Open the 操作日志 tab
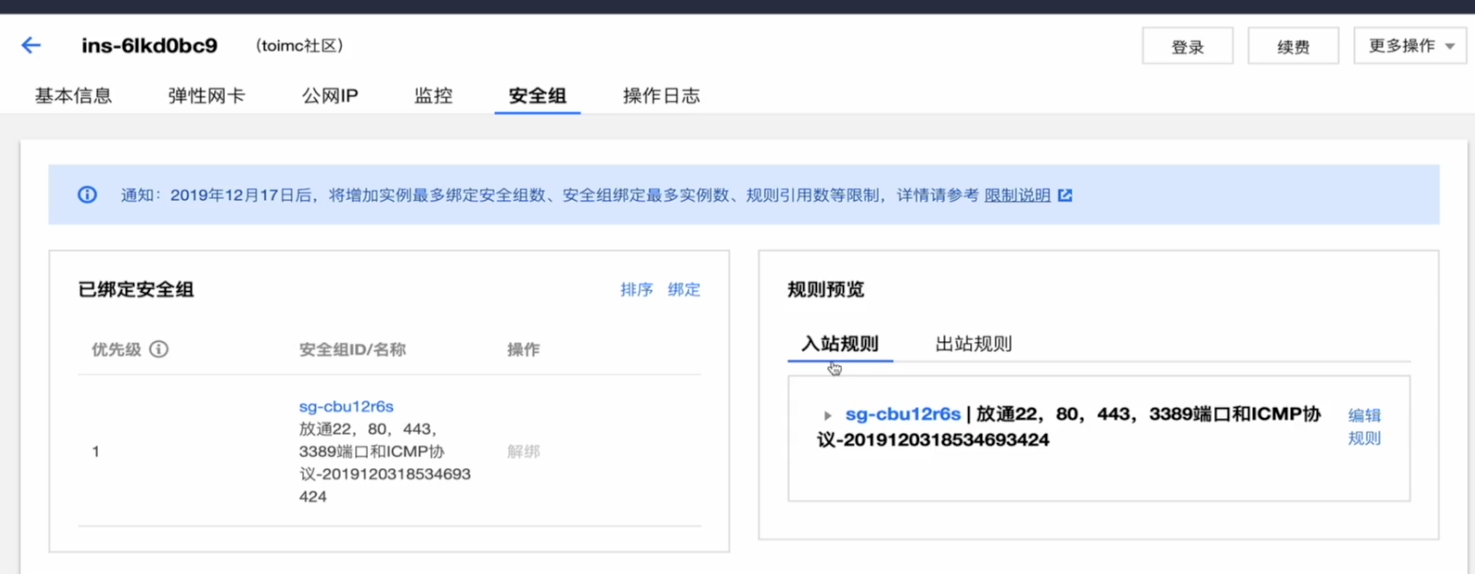 point(661,96)
